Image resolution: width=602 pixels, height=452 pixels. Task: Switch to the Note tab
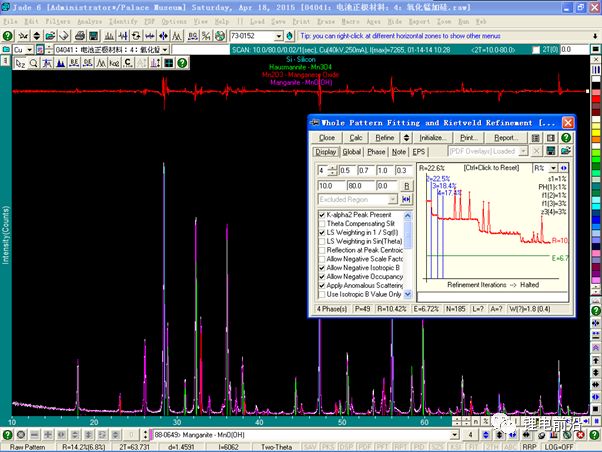399,152
